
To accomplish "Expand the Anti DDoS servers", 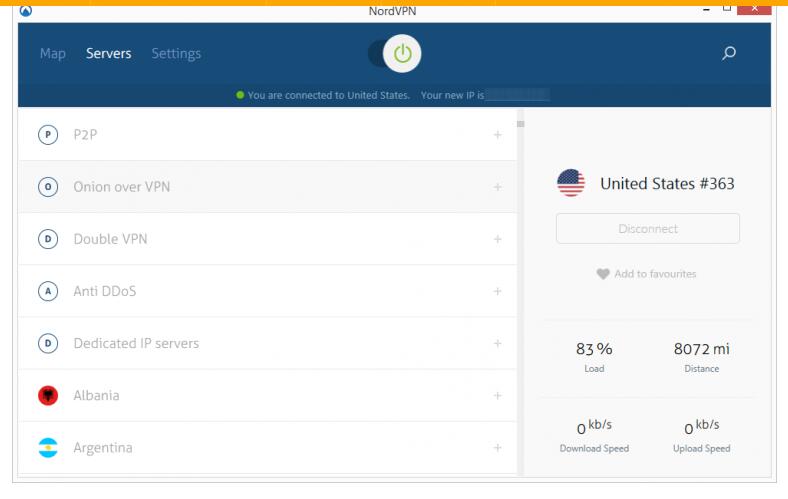I will (x=498, y=291).
